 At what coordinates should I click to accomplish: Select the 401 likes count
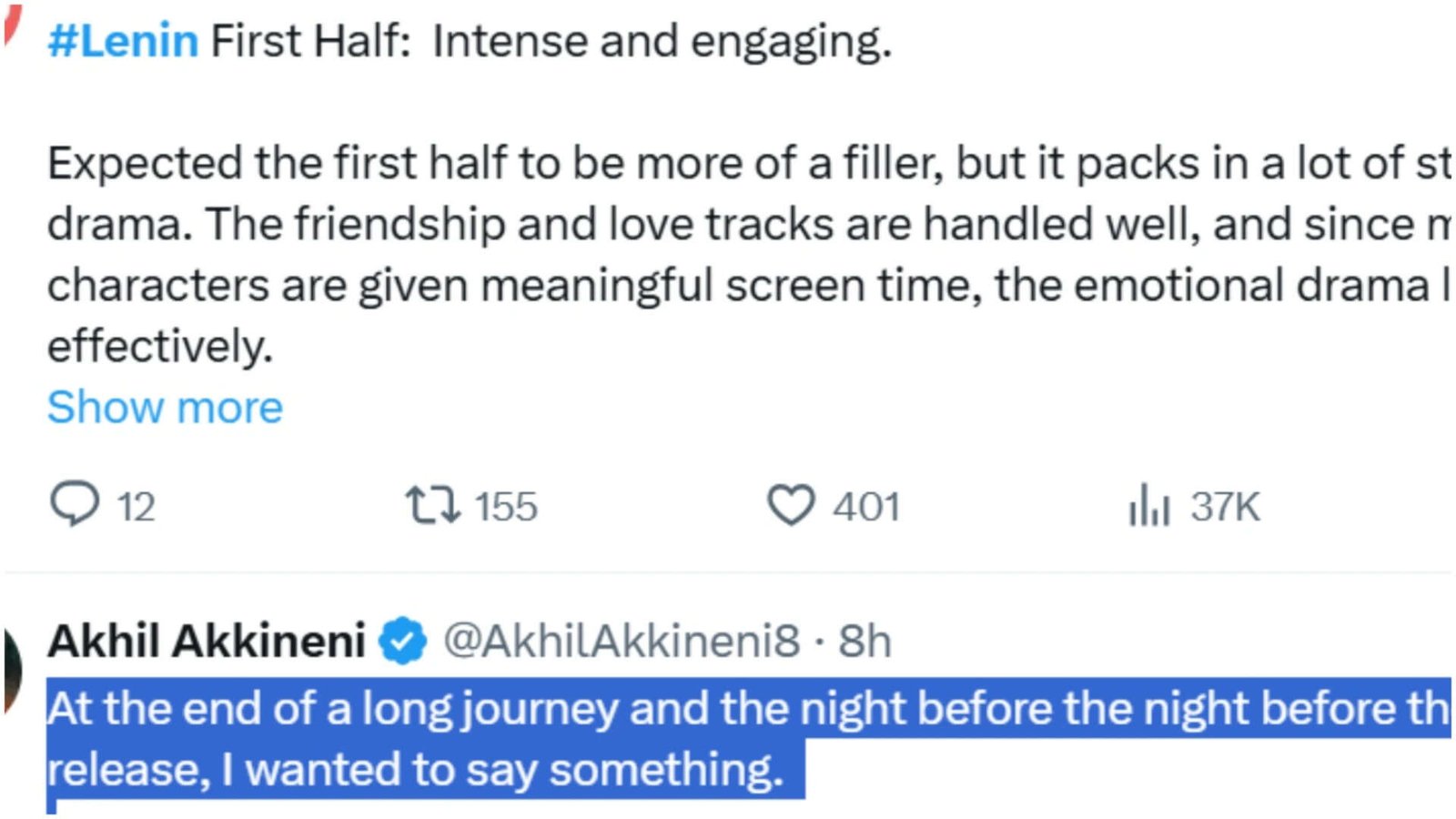(866, 507)
